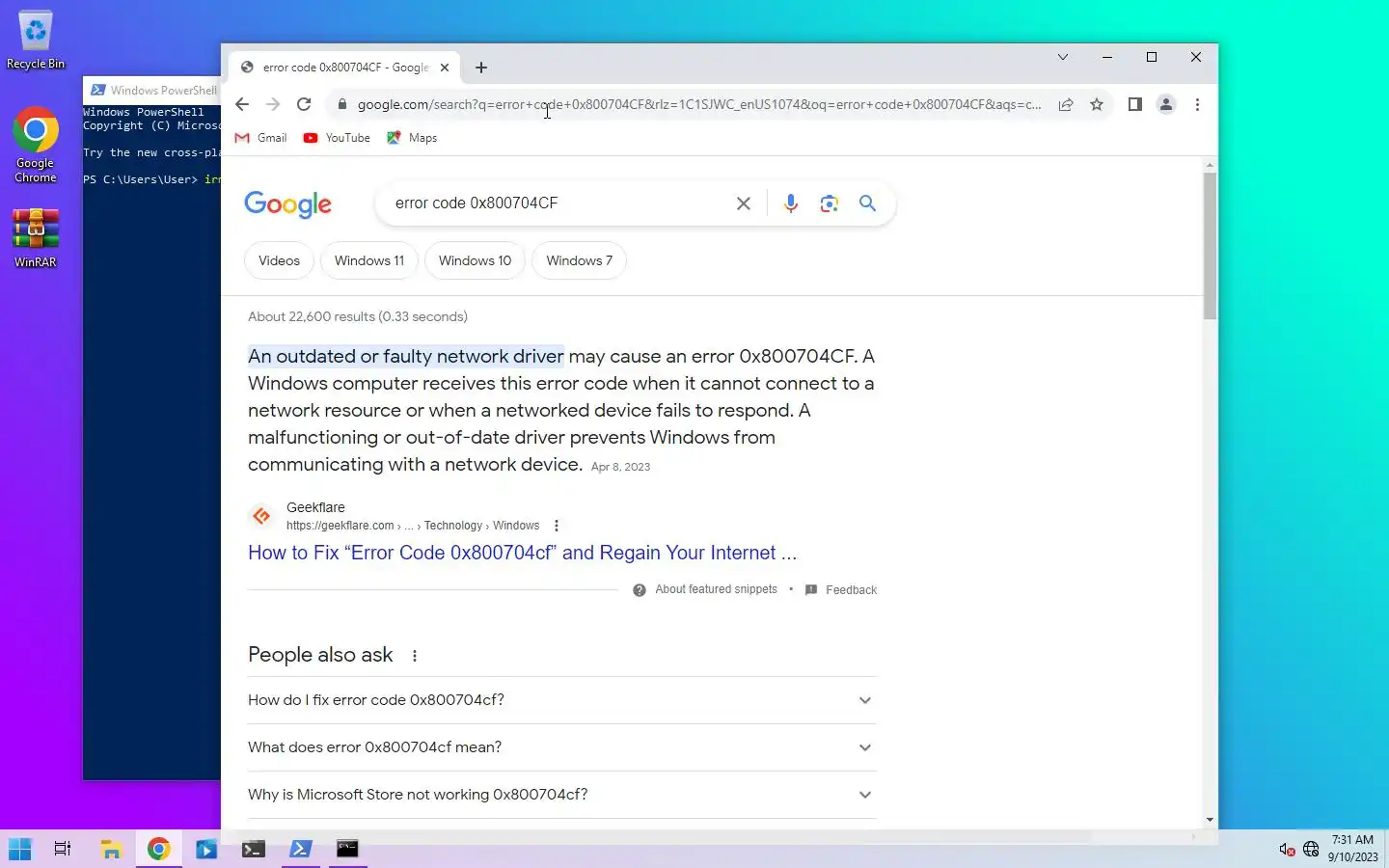Send Feedback on the featured snippet
Screen dimensions: 1389x868
pos(841,589)
